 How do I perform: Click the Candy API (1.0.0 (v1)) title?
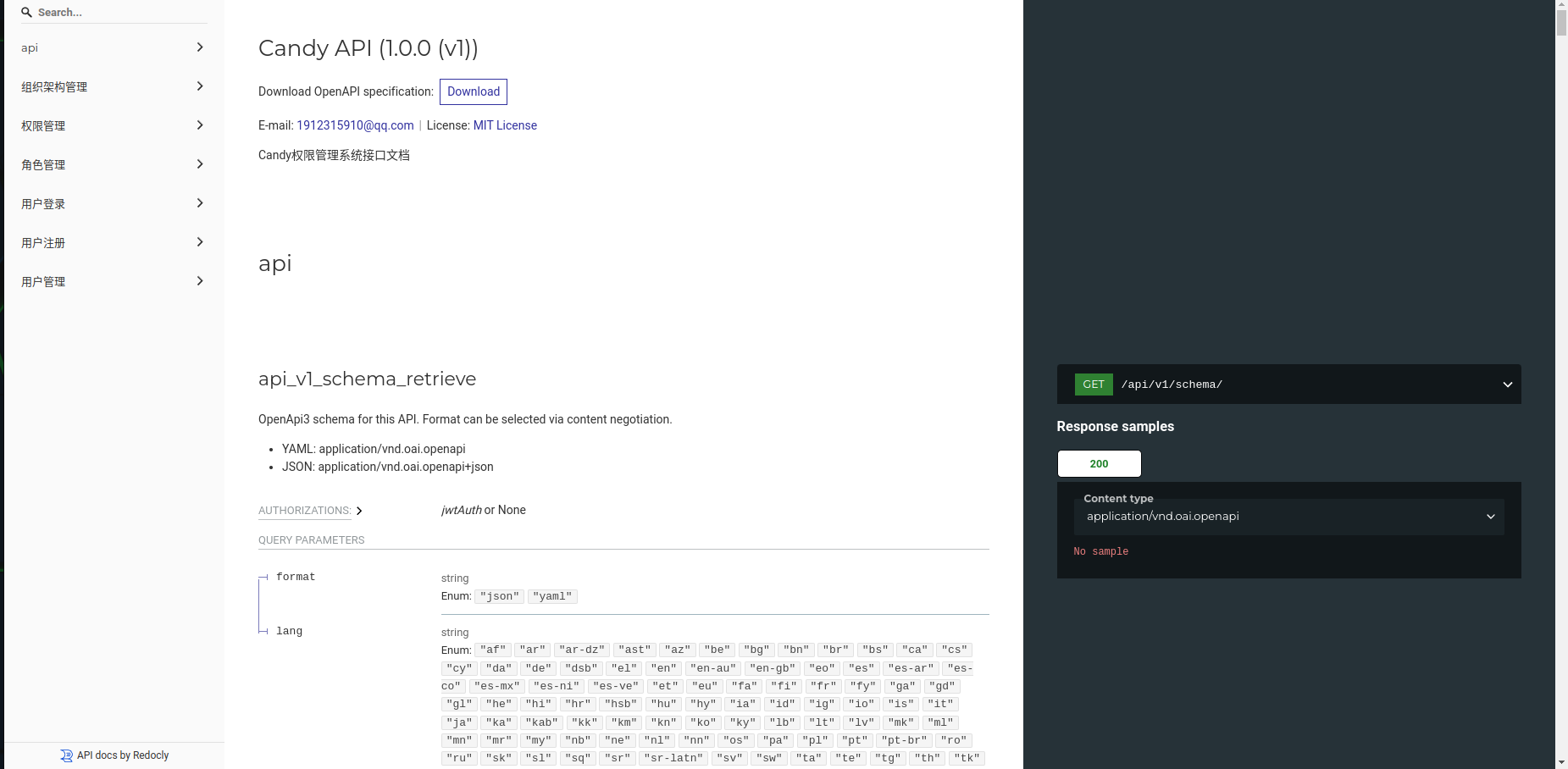(368, 48)
